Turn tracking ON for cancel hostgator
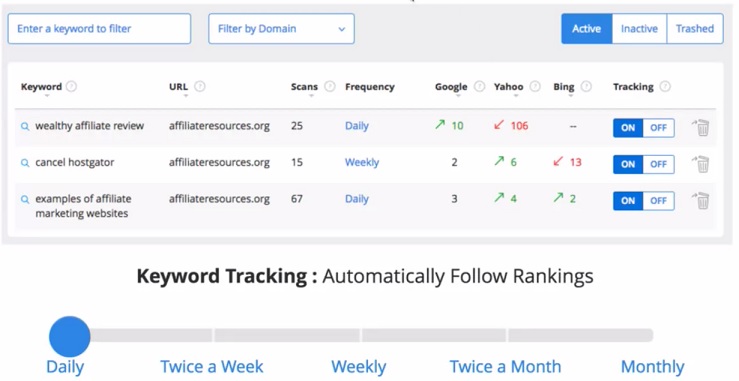Screen dimensions: 739x381 pyautogui.click(x=628, y=164)
